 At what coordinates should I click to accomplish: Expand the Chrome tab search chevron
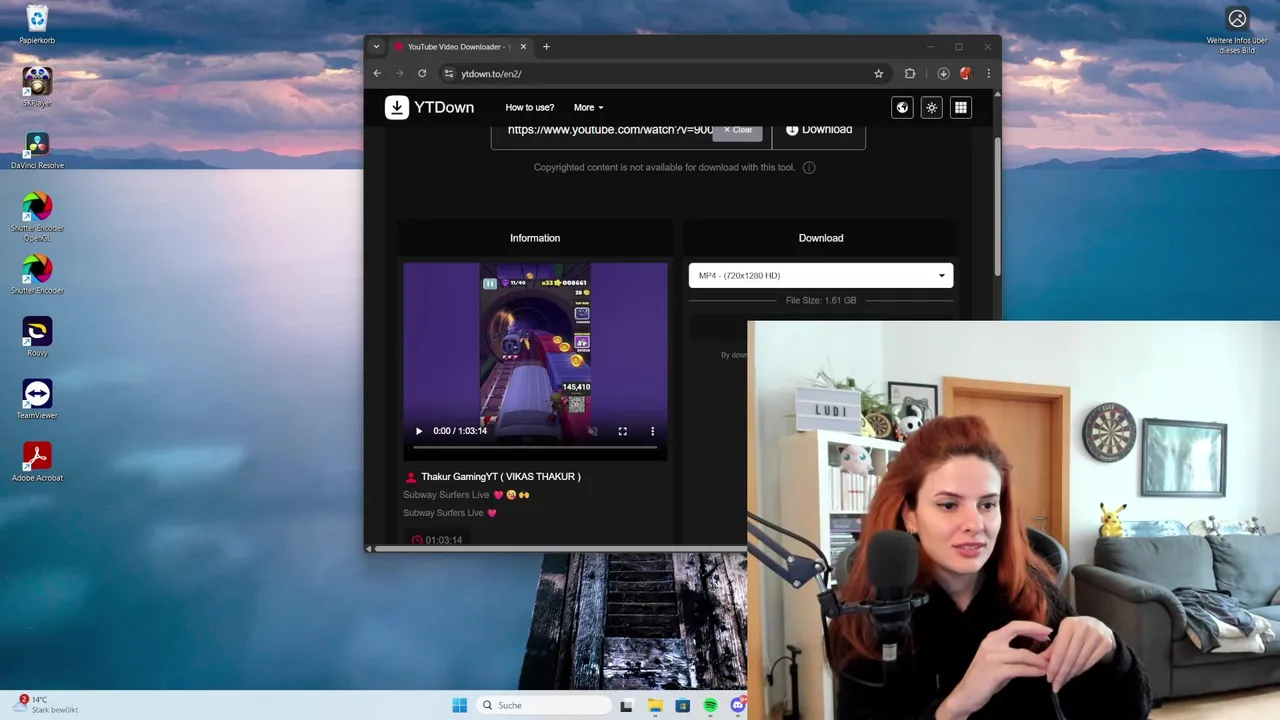point(376,46)
